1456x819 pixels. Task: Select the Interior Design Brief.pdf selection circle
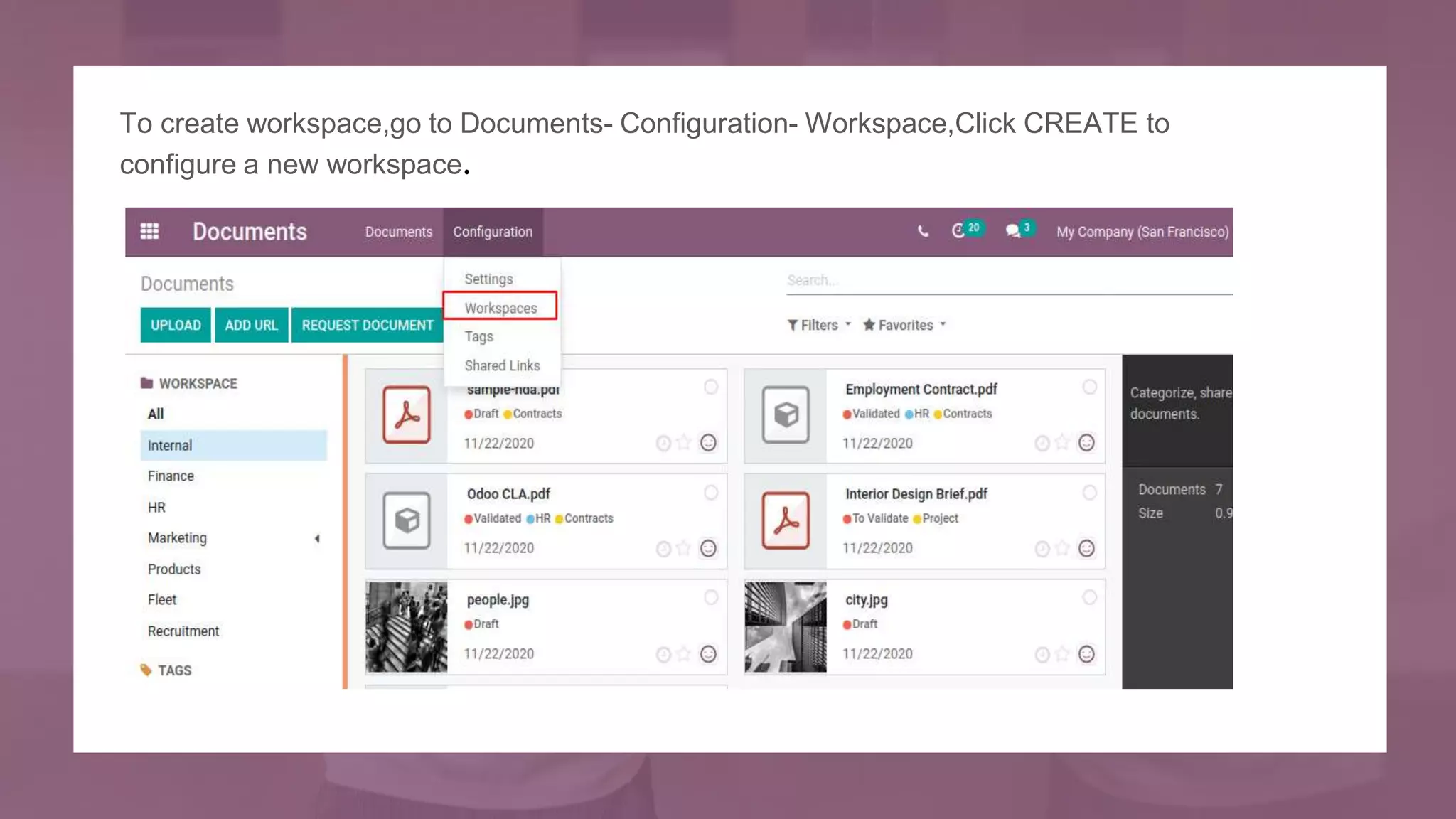[x=1089, y=493]
